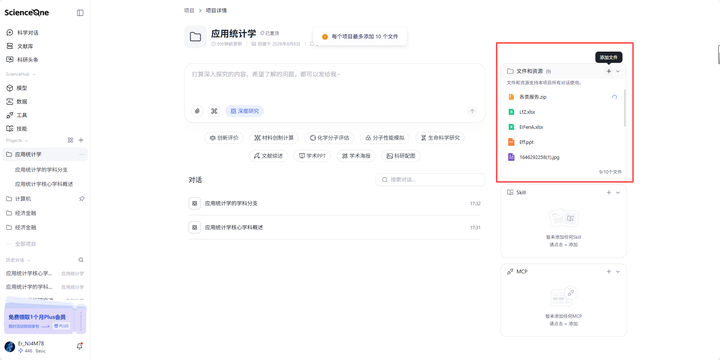Choose the 创新评价 shortcut
Viewport: 720px width, 360px height.
(x=224, y=138)
